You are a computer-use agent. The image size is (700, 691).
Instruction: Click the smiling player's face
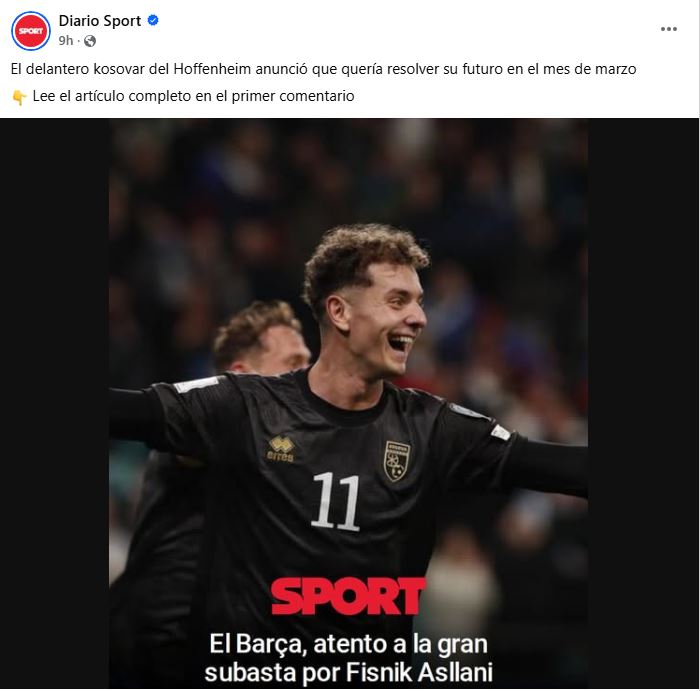(x=387, y=319)
